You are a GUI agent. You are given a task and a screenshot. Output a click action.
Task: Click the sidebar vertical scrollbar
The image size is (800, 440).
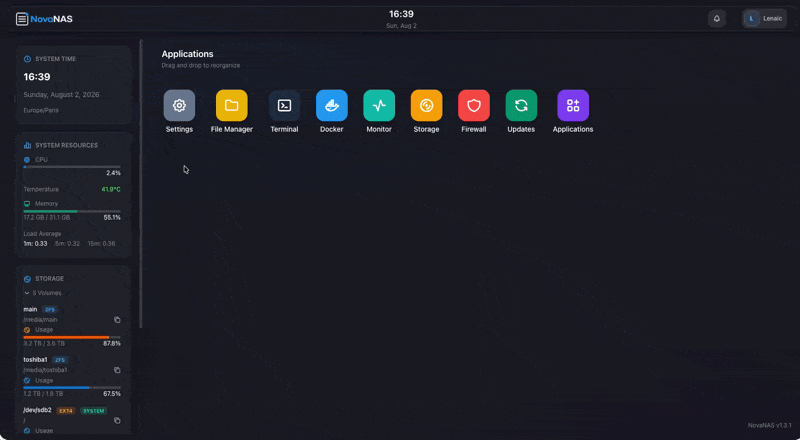tap(141, 184)
